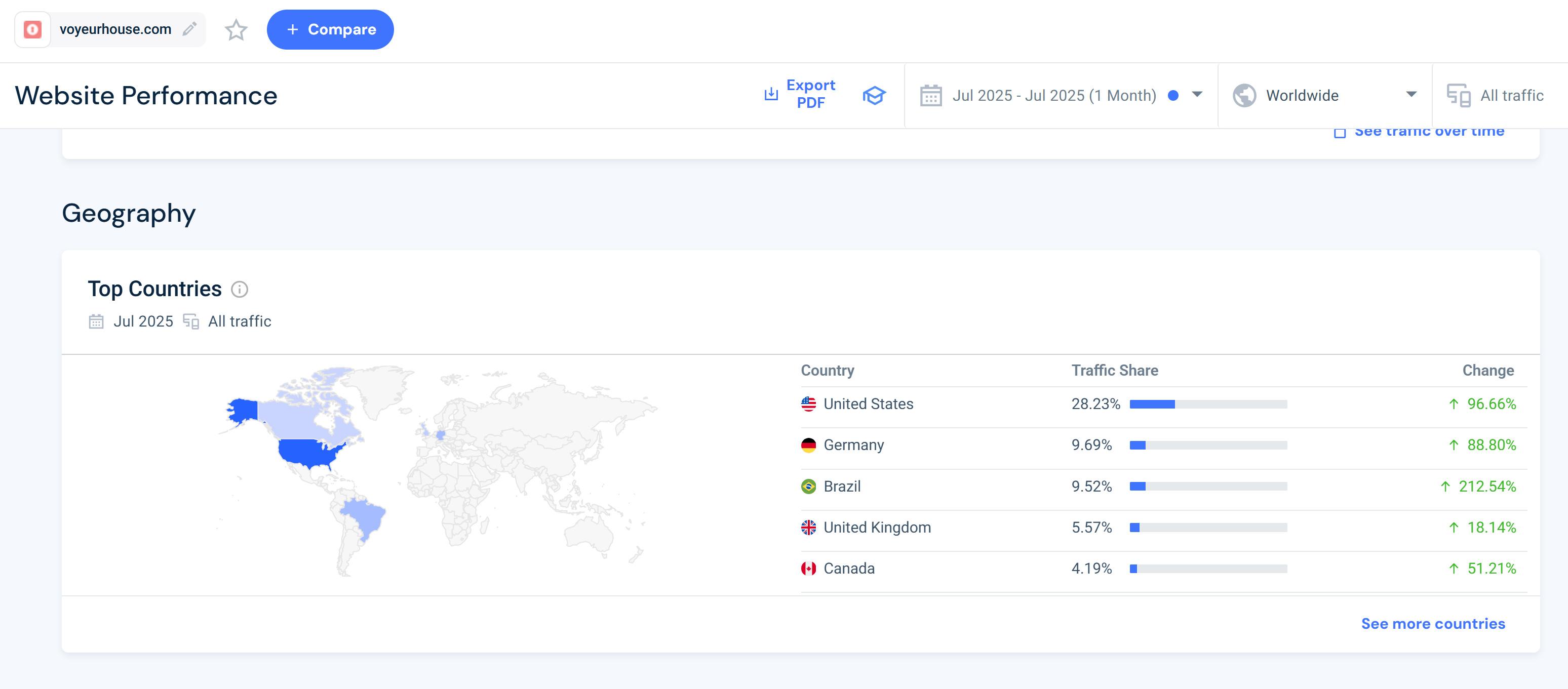
Task: Click the globe icon beside Worldwide
Action: (x=1244, y=96)
